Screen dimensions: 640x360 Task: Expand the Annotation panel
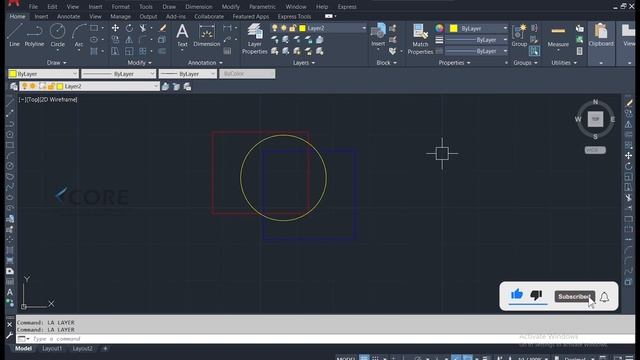pyautogui.click(x=205, y=63)
